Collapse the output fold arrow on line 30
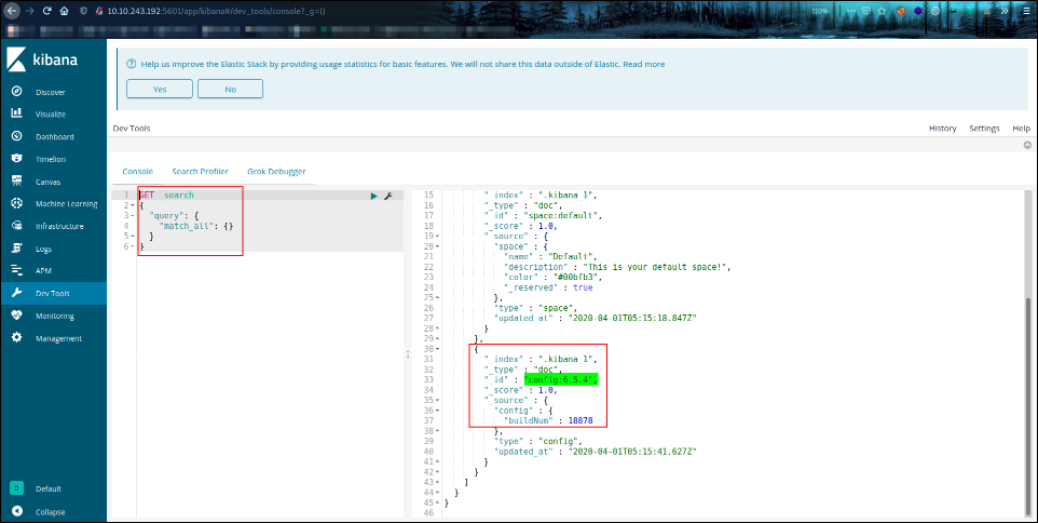This screenshot has height=523, width=1038. (438, 349)
